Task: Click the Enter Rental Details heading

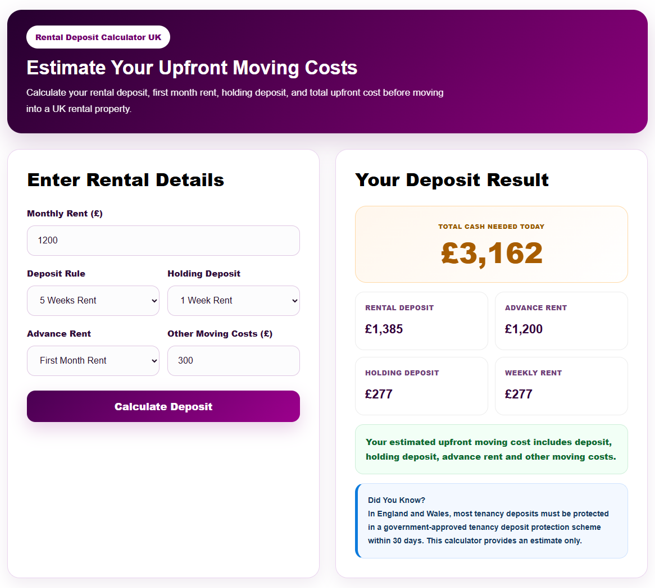Action: point(126,180)
